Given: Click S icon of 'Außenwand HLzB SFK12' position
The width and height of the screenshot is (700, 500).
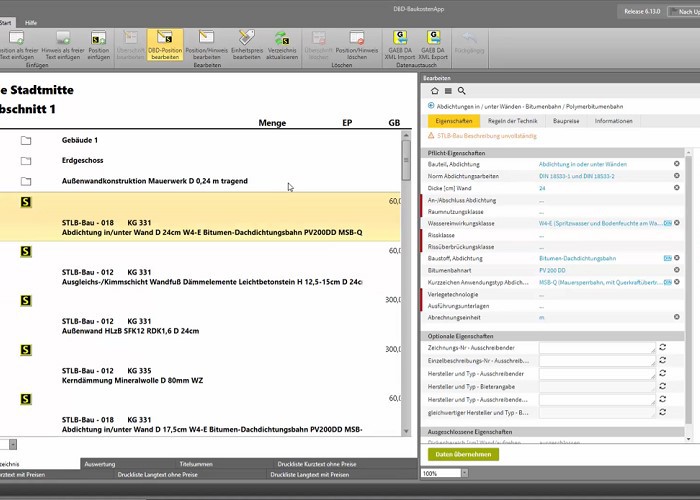Looking at the screenshot, I should pos(26,300).
